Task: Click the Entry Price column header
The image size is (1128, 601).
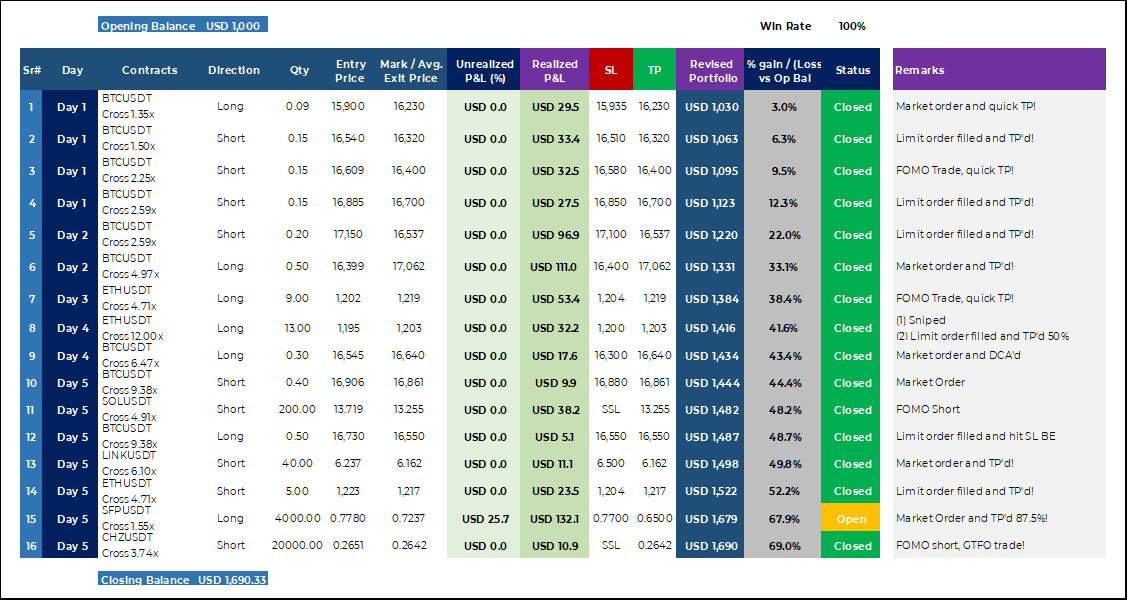Action: (351, 70)
